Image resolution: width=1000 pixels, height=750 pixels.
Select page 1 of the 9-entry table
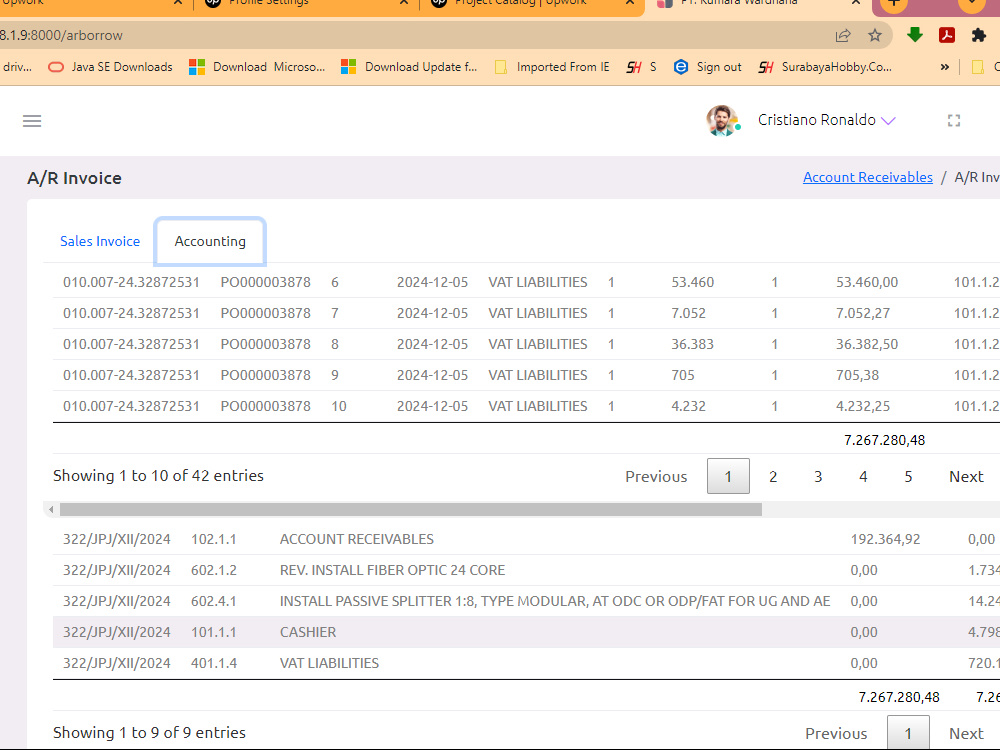pos(908,733)
